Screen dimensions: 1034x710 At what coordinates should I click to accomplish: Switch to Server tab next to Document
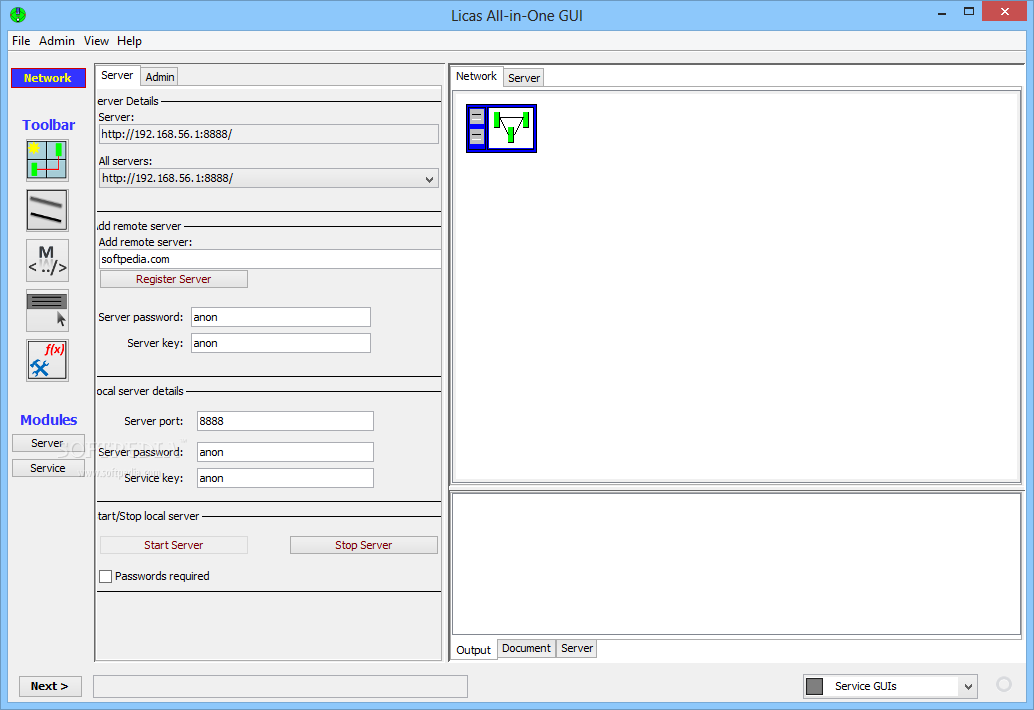click(x=576, y=649)
